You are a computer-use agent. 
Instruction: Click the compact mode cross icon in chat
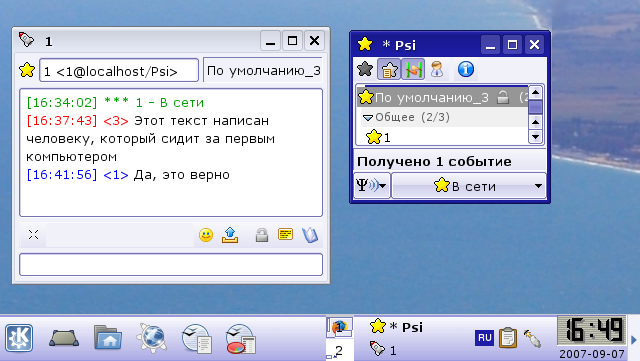pyautogui.click(x=33, y=235)
